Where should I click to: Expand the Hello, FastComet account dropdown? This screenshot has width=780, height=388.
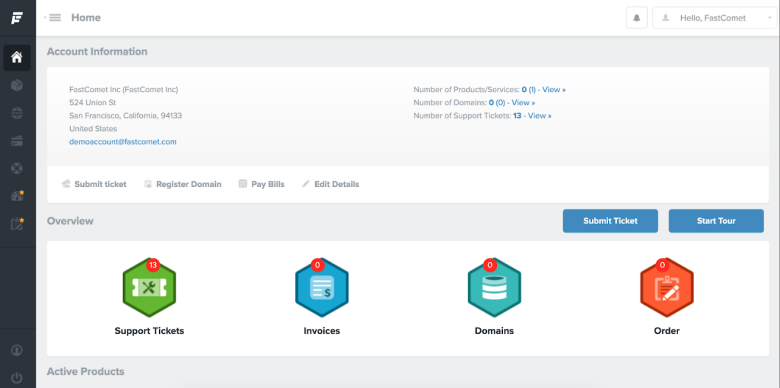pos(715,18)
